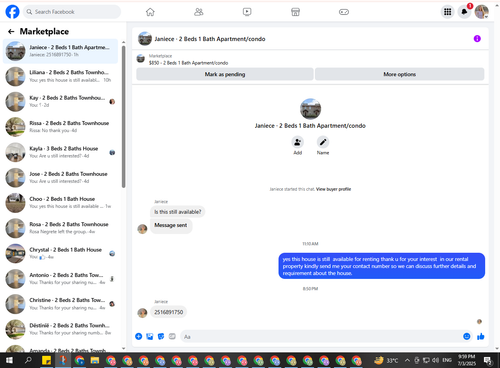Screen dimensions: 500x368
Task: Click the large listing photo above chat name
Action: click(x=310, y=109)
